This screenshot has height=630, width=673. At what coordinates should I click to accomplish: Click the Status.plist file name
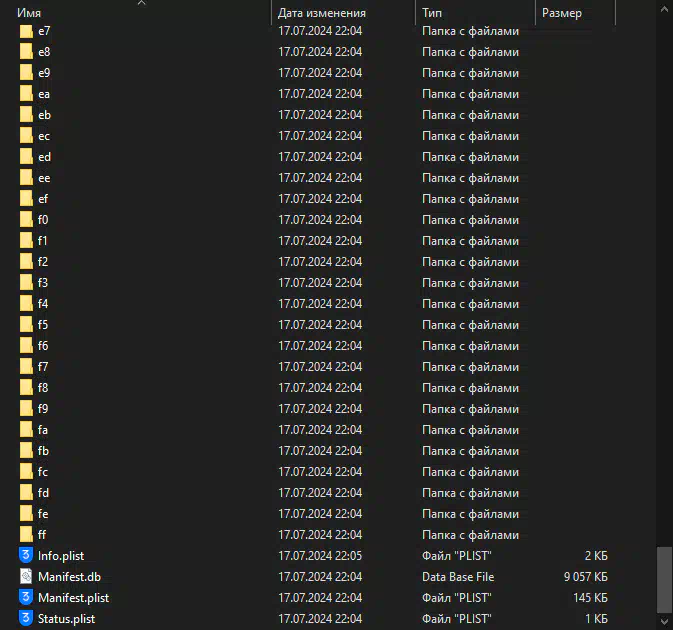click(x=67, y=619)
